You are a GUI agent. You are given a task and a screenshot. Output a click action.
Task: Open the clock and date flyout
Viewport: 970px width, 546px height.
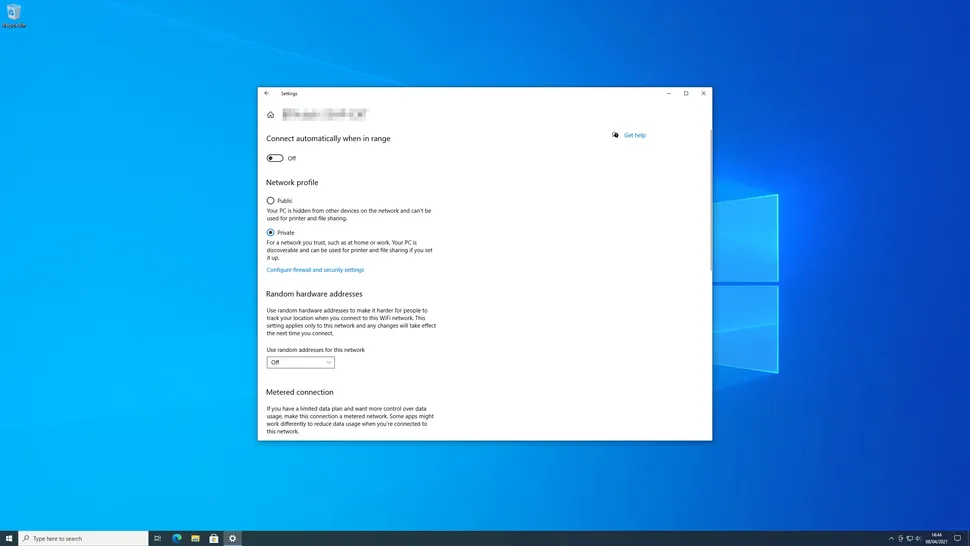(x=936, y=539)
